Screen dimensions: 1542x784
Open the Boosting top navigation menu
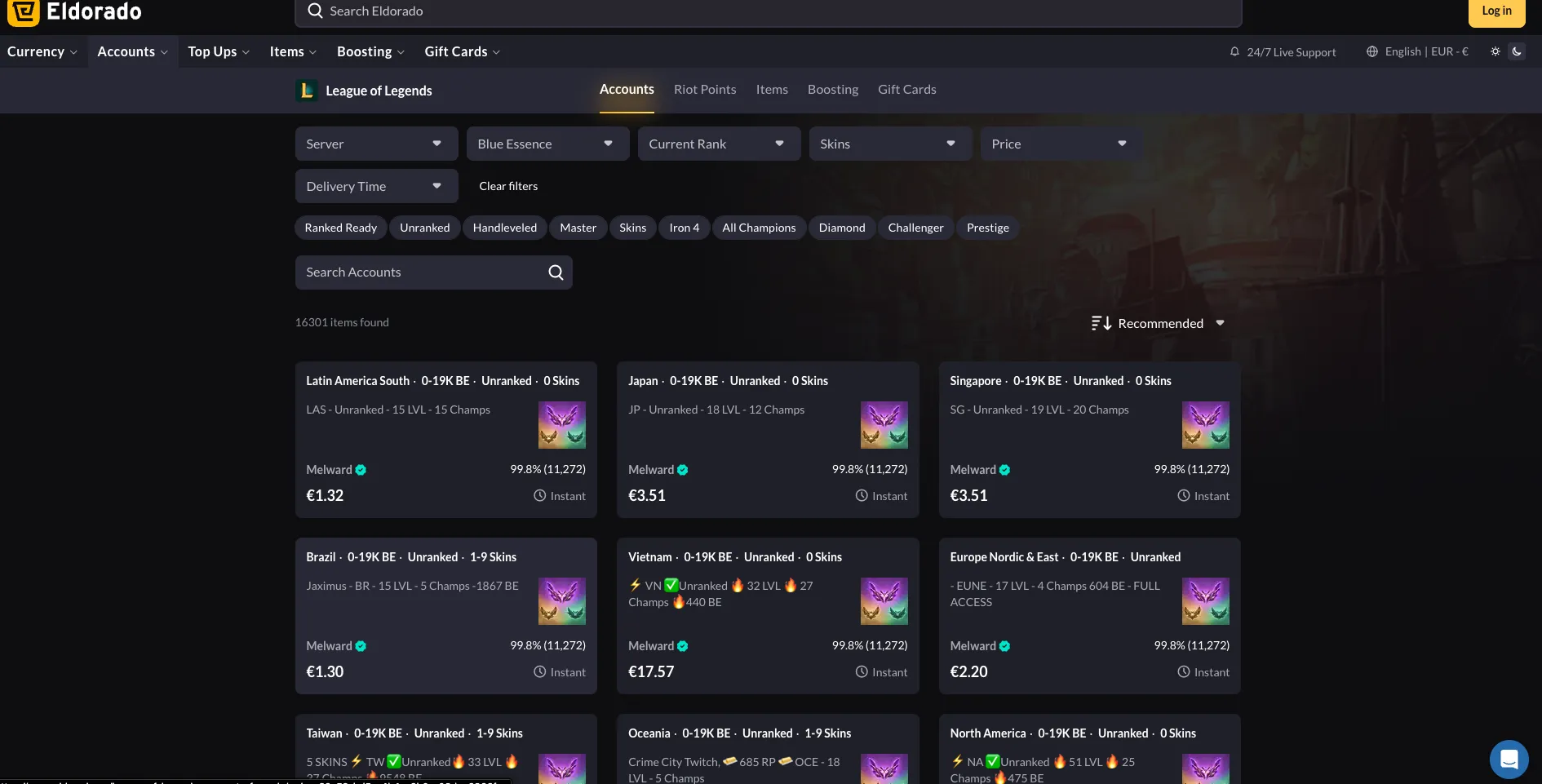click(x=370, y=51)
